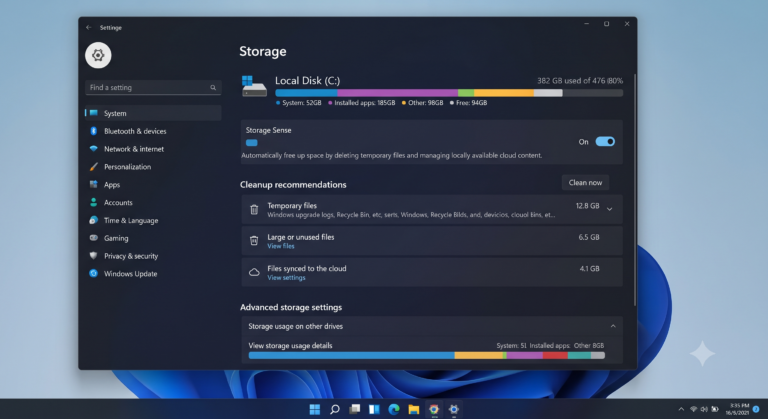Open Microsoft Edge from taskbar

tap(394, 409)
